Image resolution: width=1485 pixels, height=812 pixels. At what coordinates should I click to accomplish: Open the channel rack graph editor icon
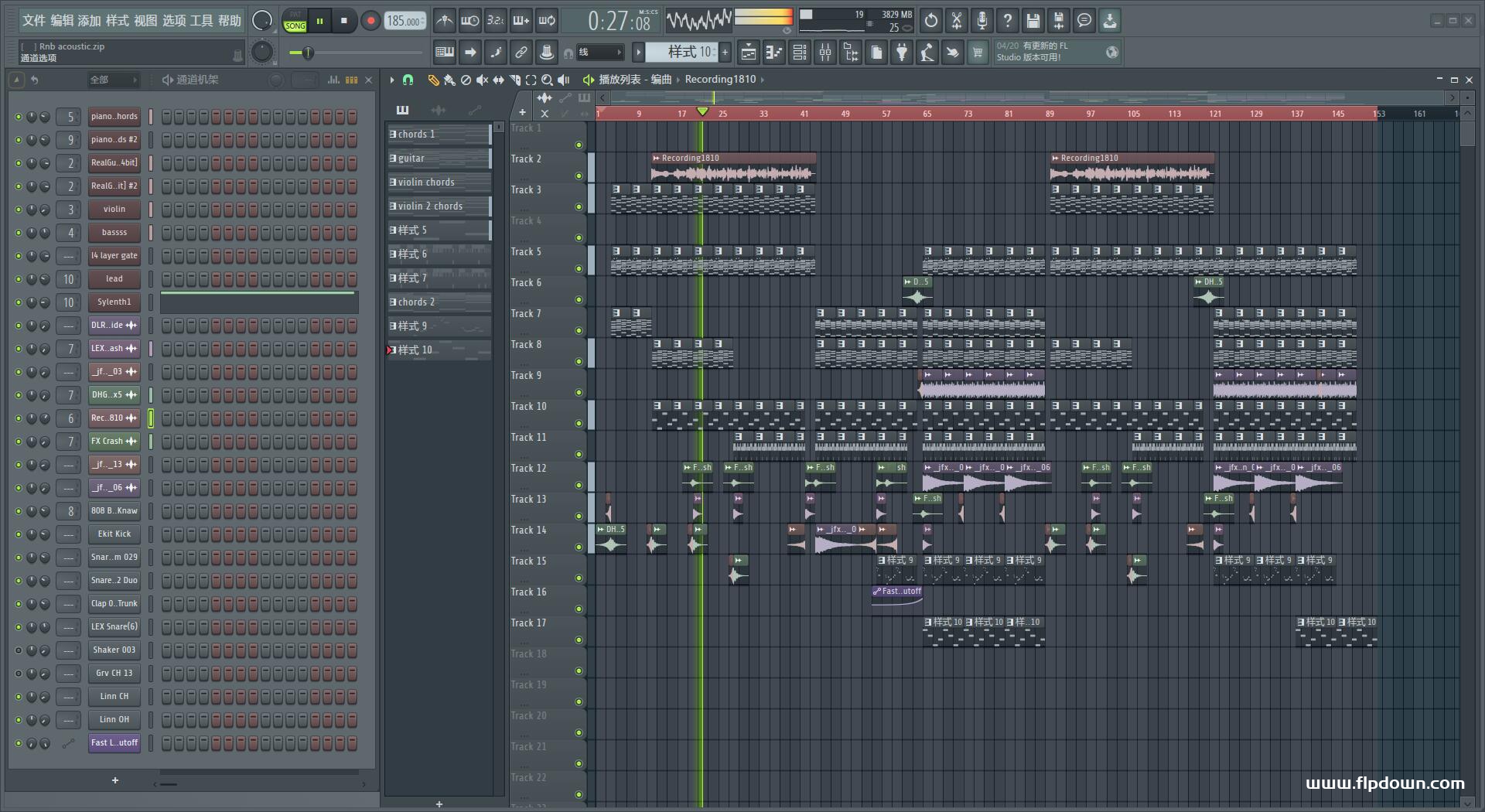coord(333,80)
